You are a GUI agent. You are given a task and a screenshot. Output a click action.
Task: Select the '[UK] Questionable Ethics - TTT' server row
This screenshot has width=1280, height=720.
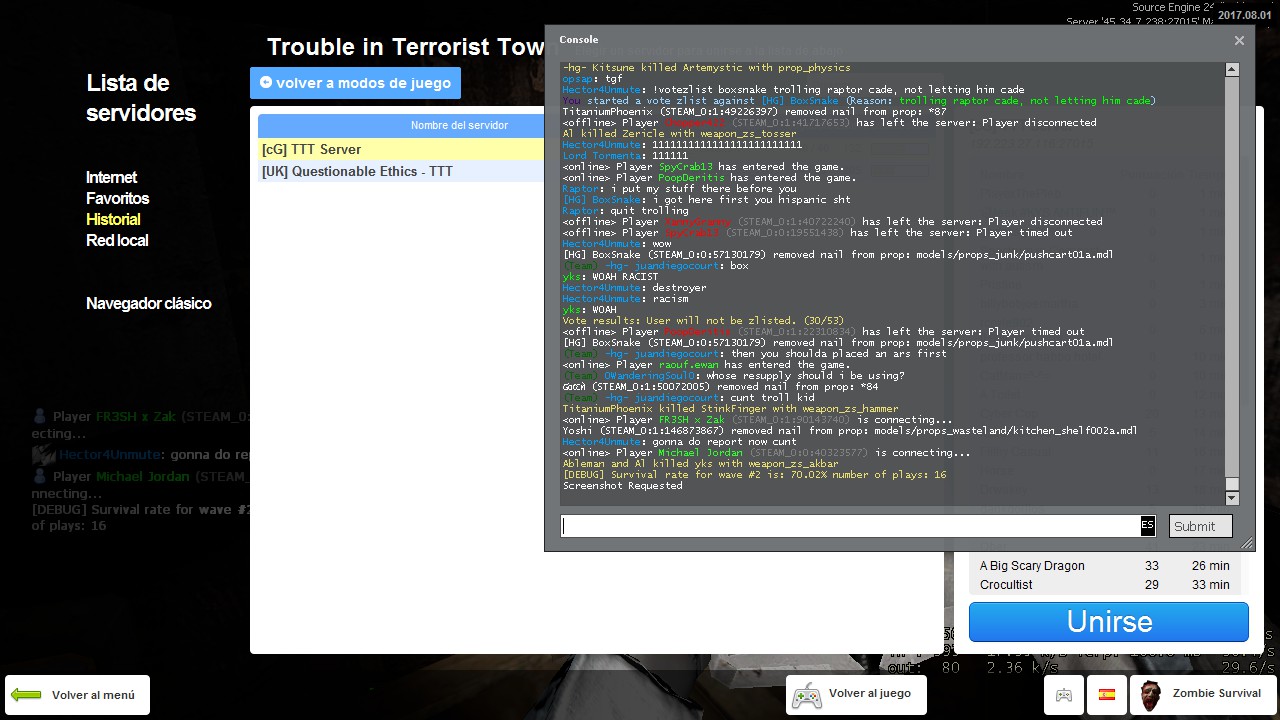[402, 171]
